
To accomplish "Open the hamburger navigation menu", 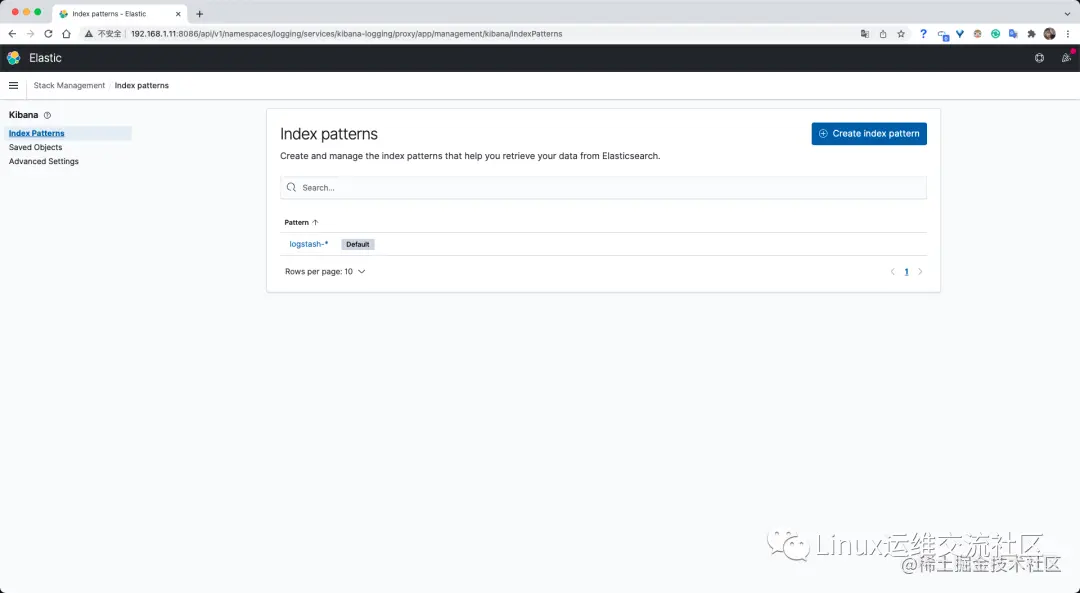I will coord(13,85).
